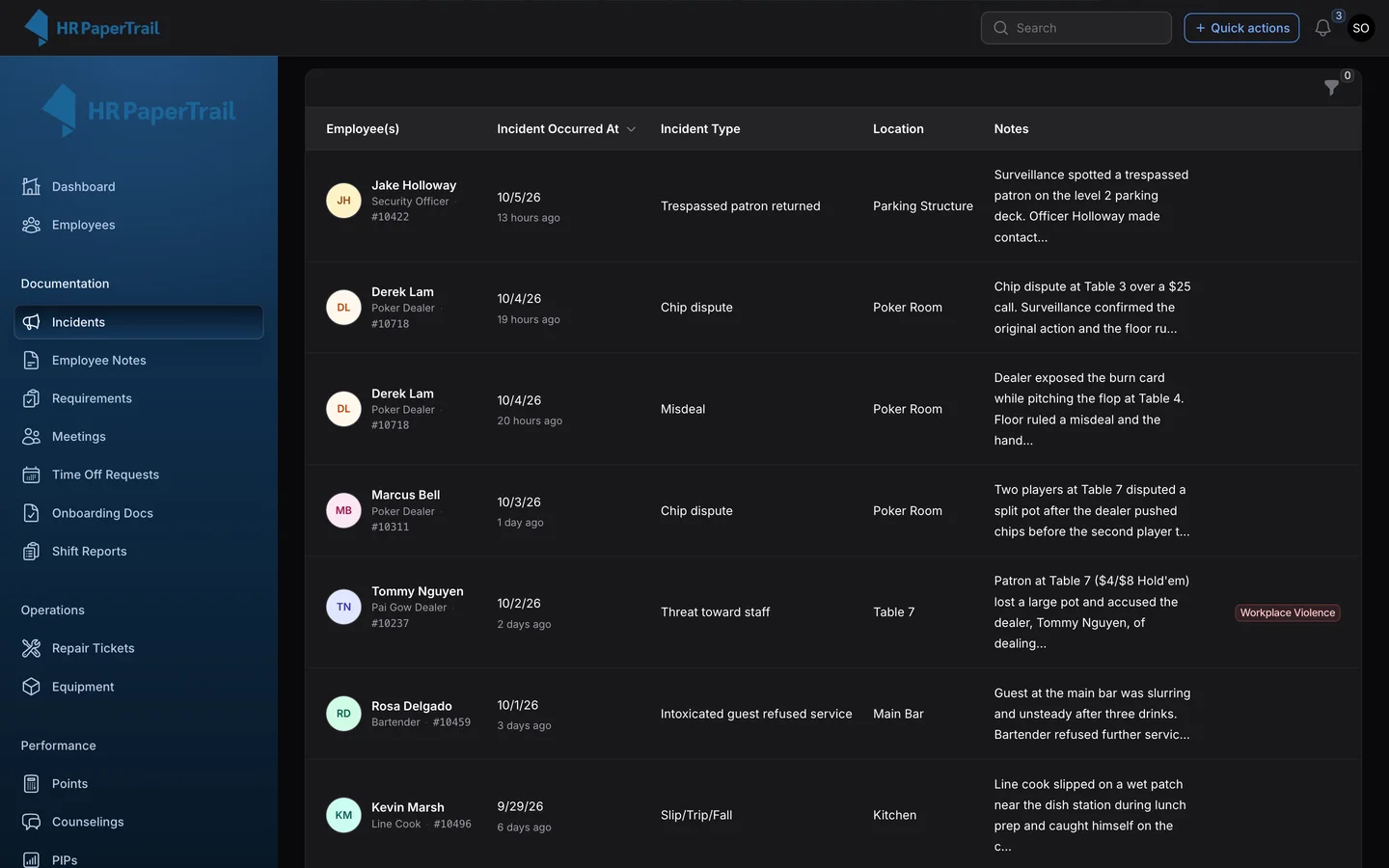
Task: Open the SO user avatar menu
Action: 1361,28
